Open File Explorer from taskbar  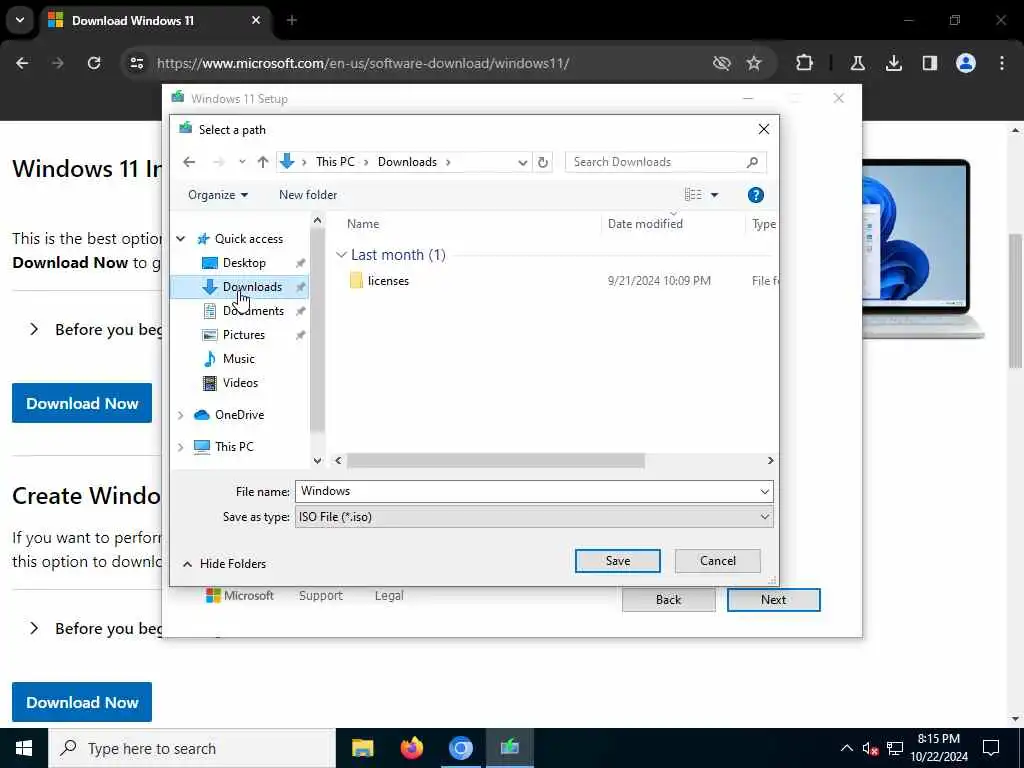(x=362, y=748)
